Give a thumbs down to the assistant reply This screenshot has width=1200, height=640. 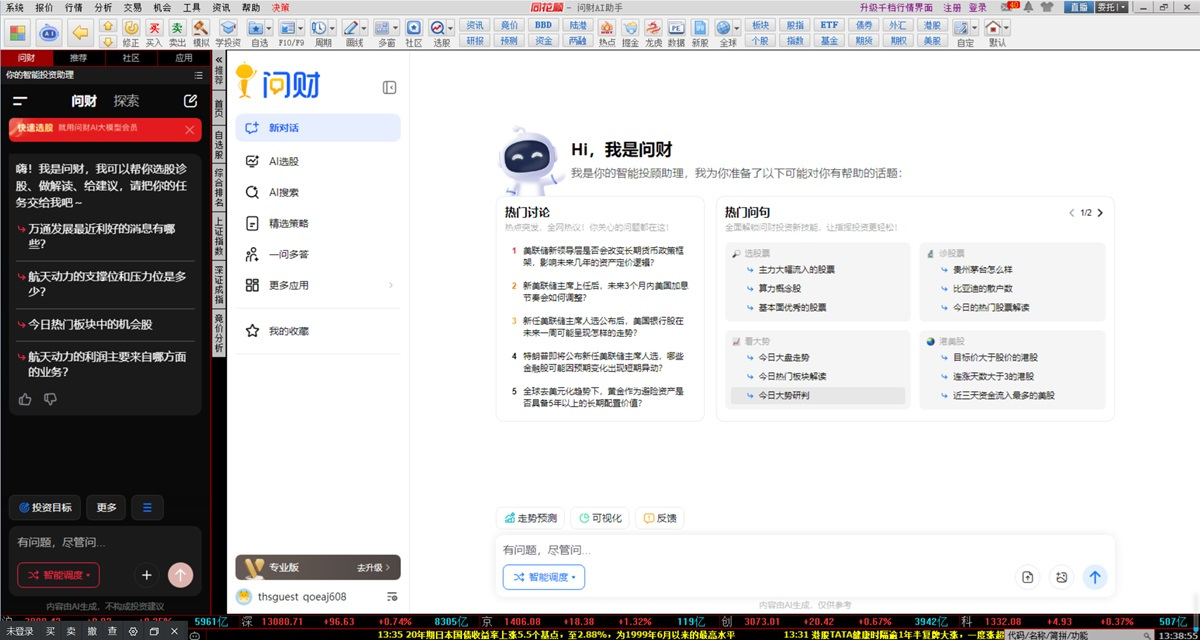[x=50, y=399]
